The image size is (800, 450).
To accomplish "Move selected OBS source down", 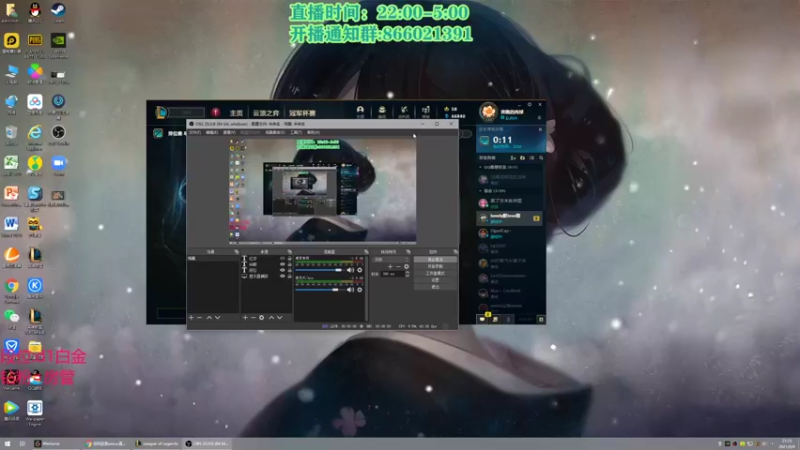I will [x=280, y=317].
